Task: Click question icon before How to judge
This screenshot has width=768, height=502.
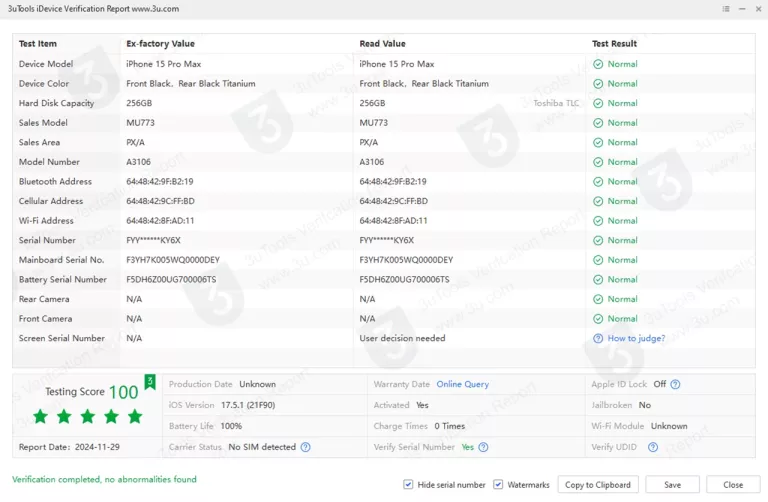Action: [598, 338]
